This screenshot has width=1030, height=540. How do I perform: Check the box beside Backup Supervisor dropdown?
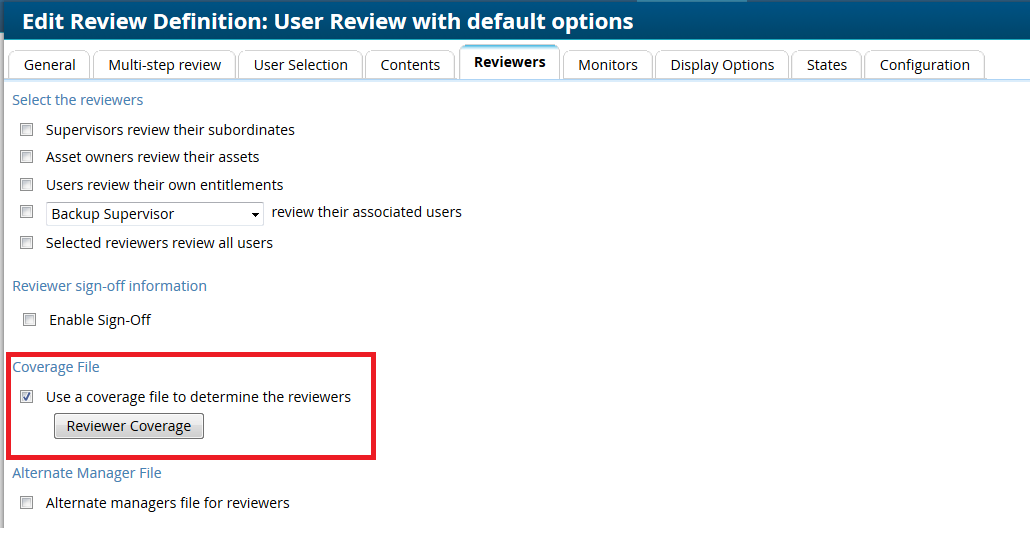tap(27, 212)
